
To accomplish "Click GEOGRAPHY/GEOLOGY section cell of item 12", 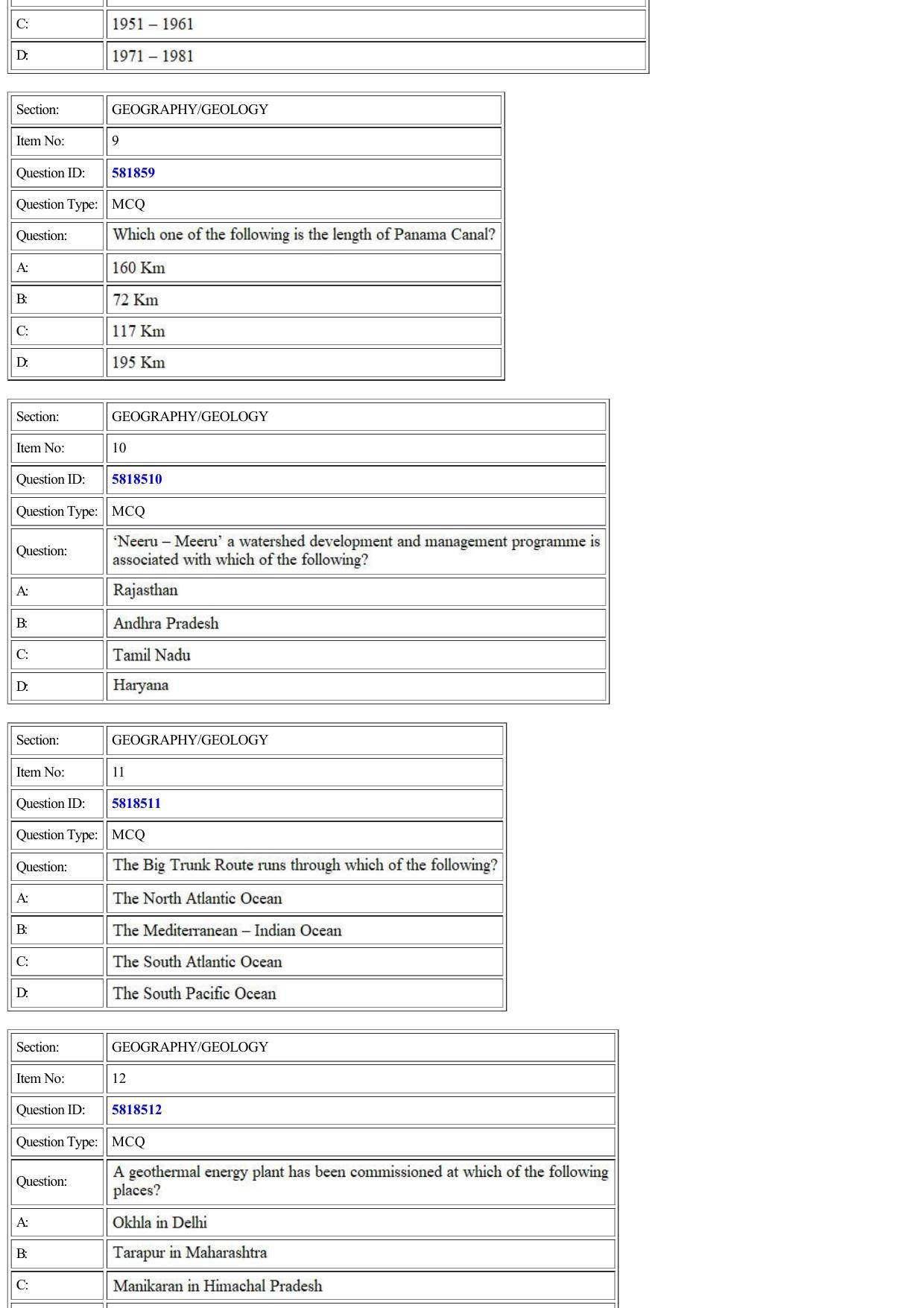I will pos(361,1047).
